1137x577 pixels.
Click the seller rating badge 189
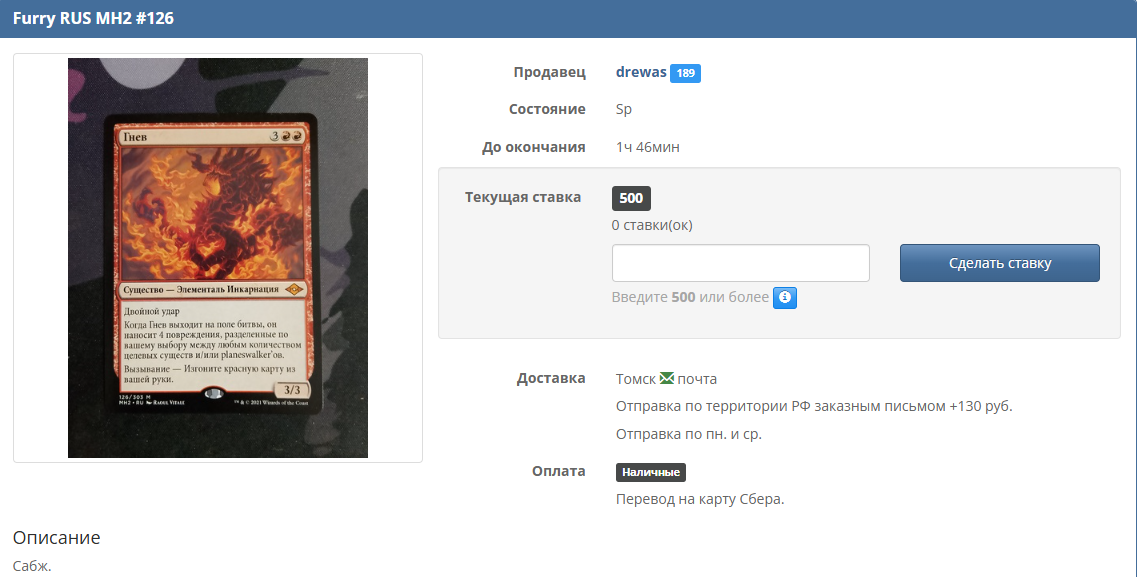click(685, 73)
